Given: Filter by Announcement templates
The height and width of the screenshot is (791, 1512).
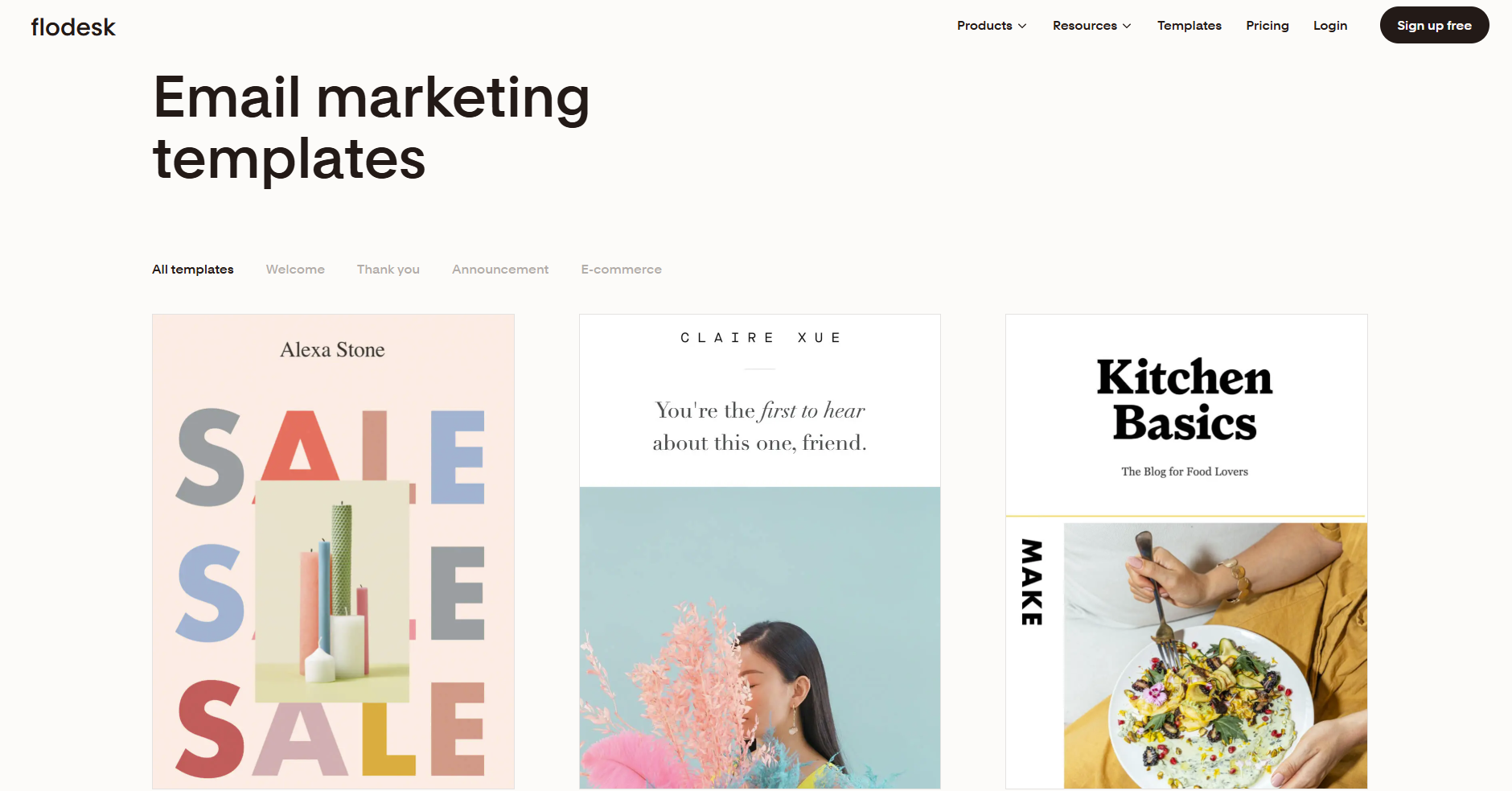Looking at the screenshot, I should click(x=500, y=270).
